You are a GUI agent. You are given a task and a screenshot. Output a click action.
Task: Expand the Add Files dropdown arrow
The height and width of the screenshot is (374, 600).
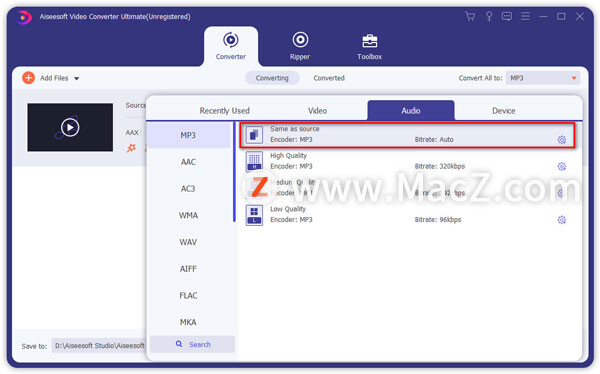pyautogui.click(x=77, y=78)
